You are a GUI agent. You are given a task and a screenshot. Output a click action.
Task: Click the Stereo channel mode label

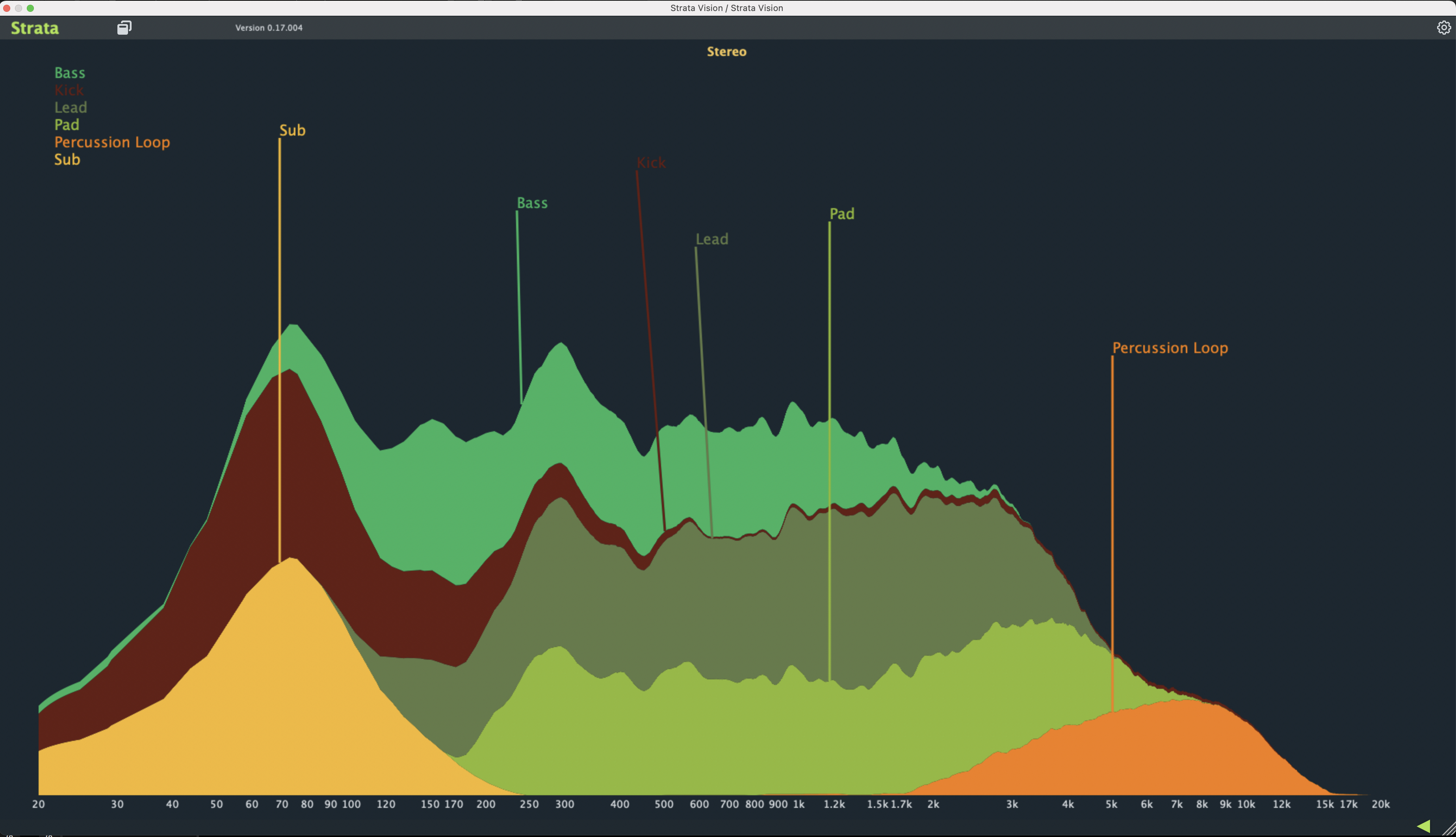click(x=726, y=52)
